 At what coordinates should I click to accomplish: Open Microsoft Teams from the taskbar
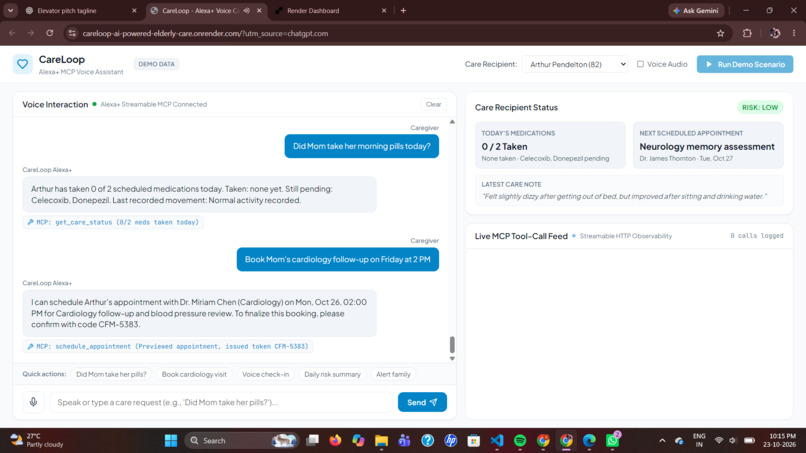404,441
